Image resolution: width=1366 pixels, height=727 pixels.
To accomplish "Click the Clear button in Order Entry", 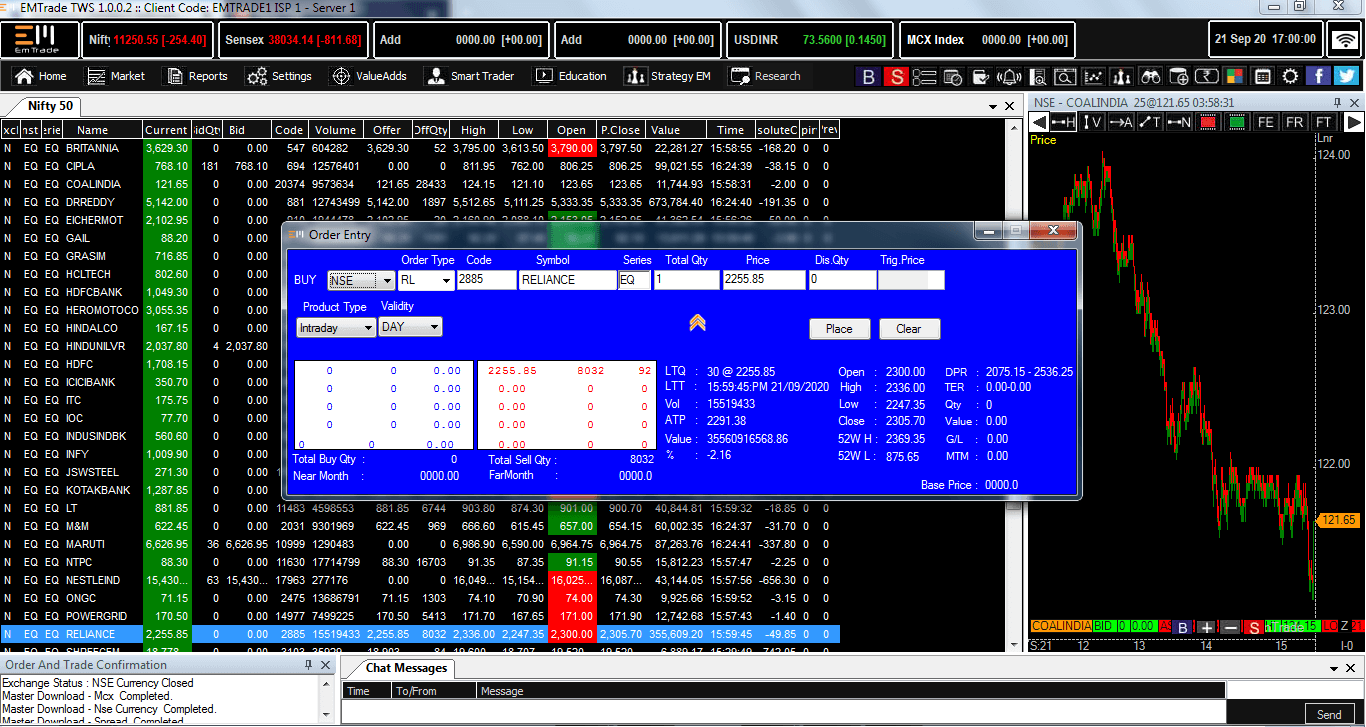I will pos(908,329).
